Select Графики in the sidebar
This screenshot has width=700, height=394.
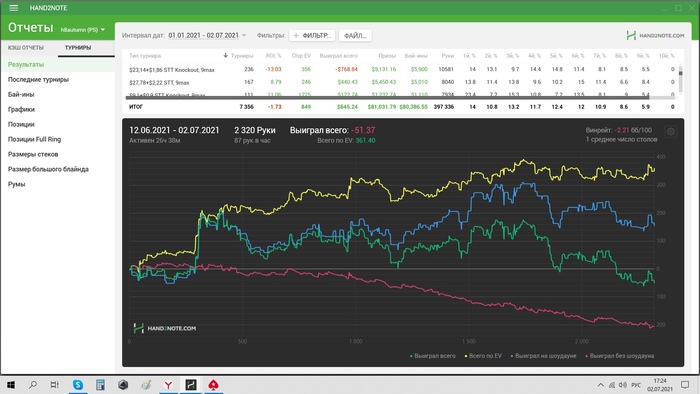tap(21, 109)
